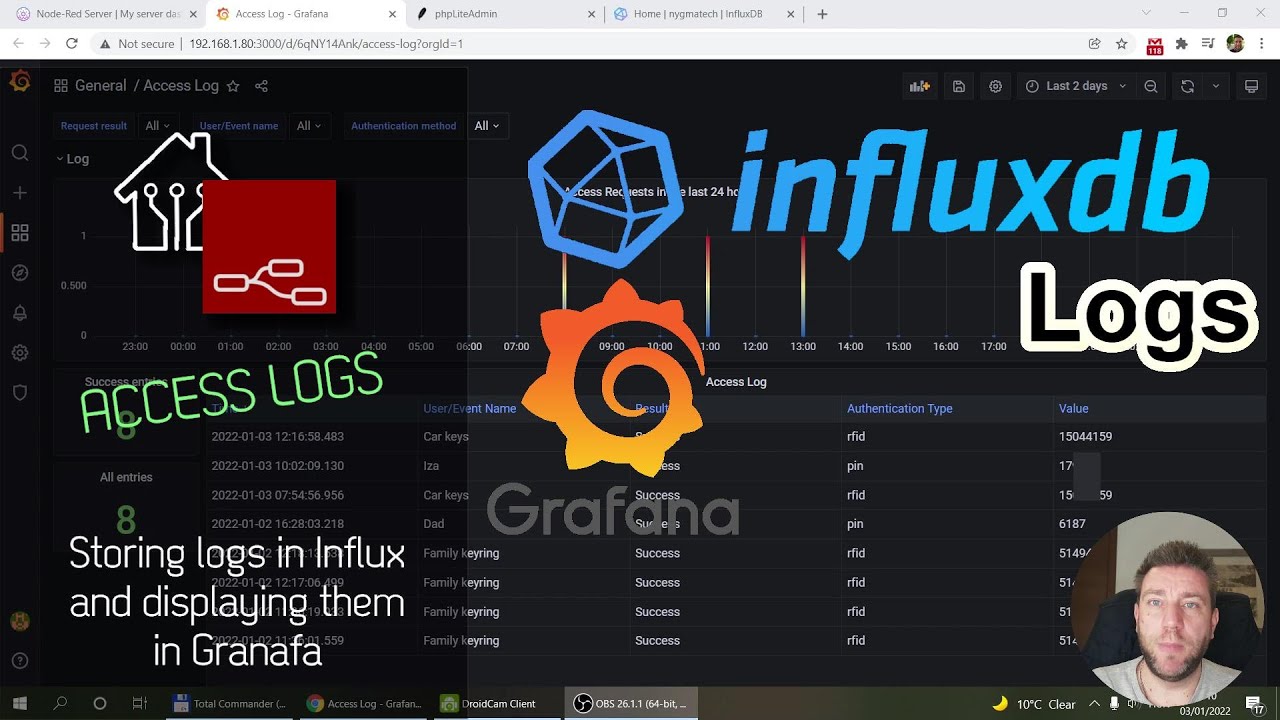1280x720 pixels.
Task: Open the refresh interval dropdown
Action: [x=1216, y=86]
